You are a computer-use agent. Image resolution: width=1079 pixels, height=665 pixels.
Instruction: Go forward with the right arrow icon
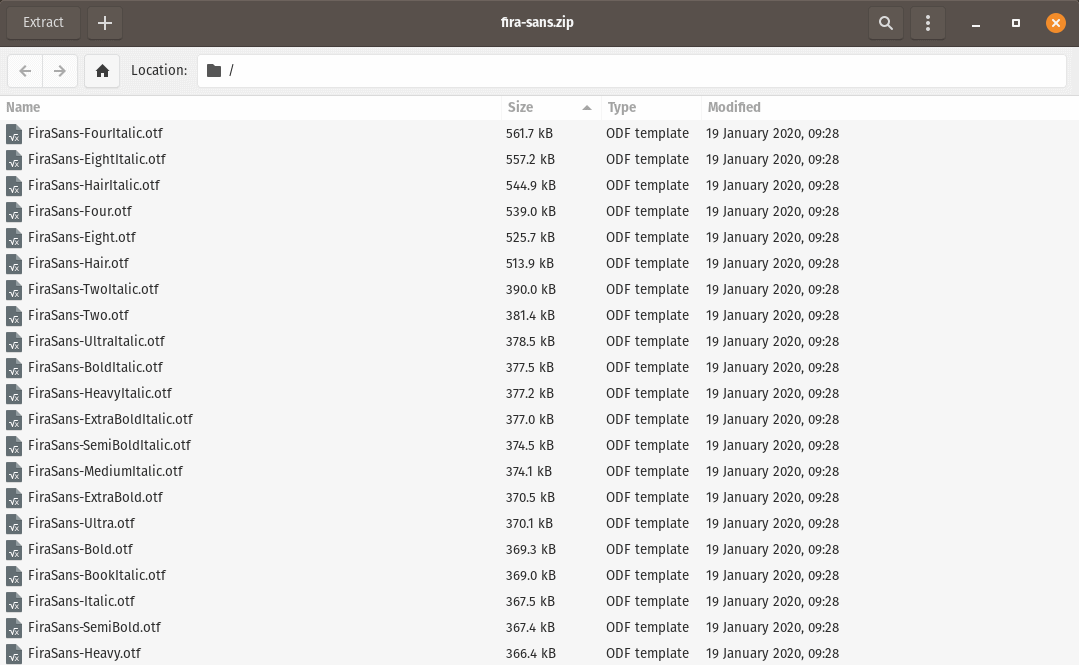pyautogui.click(x=60, y=71)
